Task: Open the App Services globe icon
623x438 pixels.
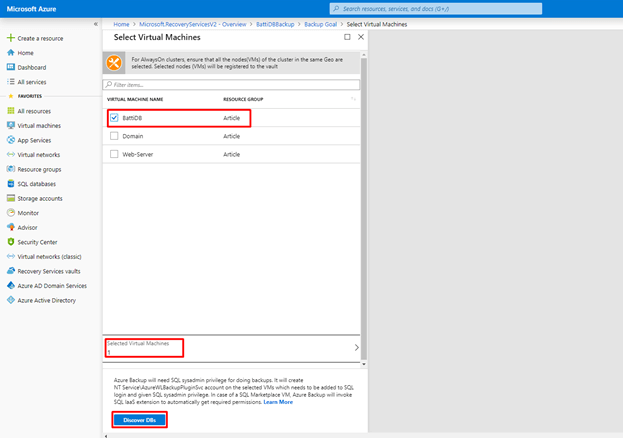Action: 11,140
